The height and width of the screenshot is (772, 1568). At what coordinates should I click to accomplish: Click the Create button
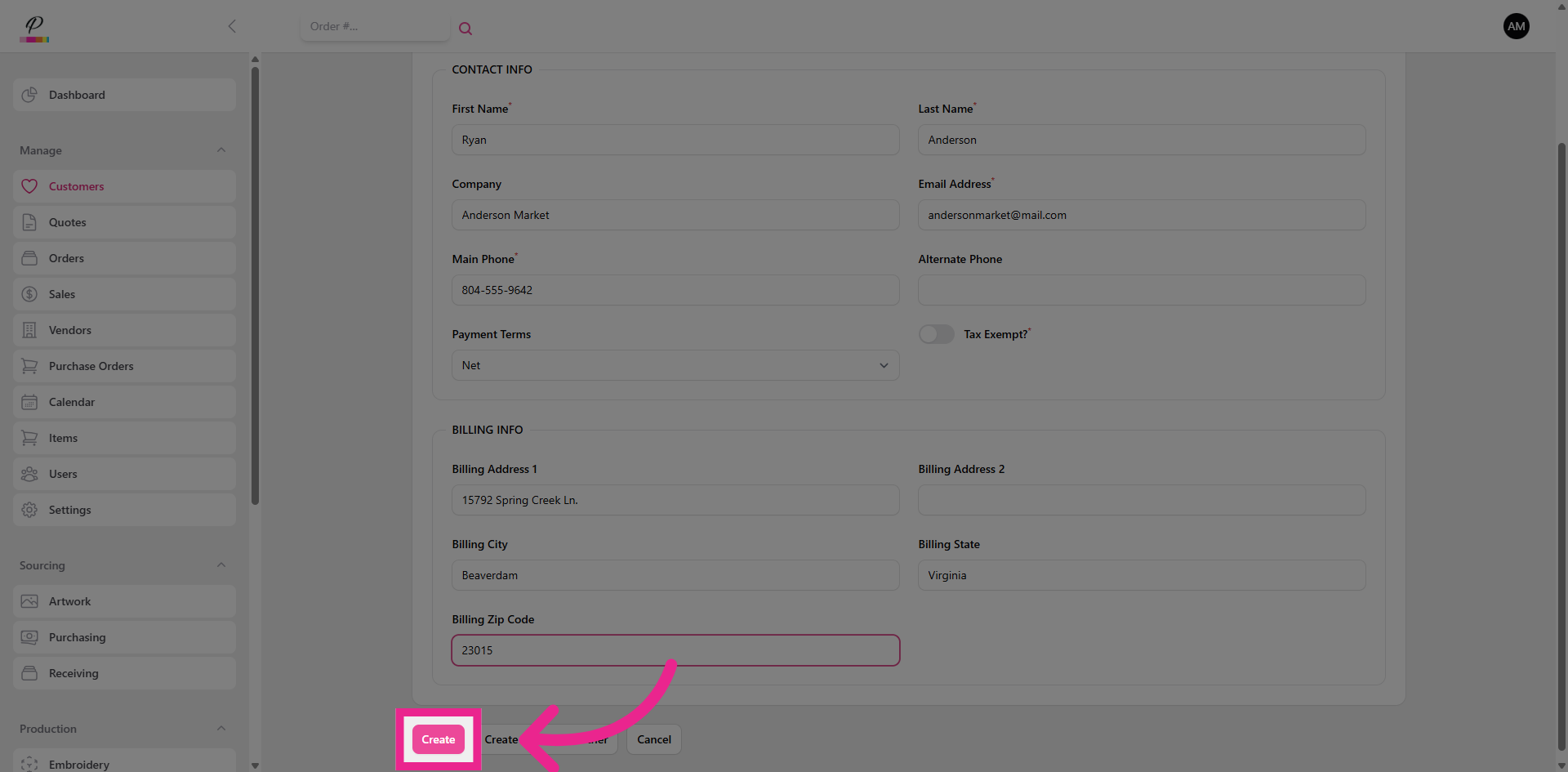[x=438, y=739]
